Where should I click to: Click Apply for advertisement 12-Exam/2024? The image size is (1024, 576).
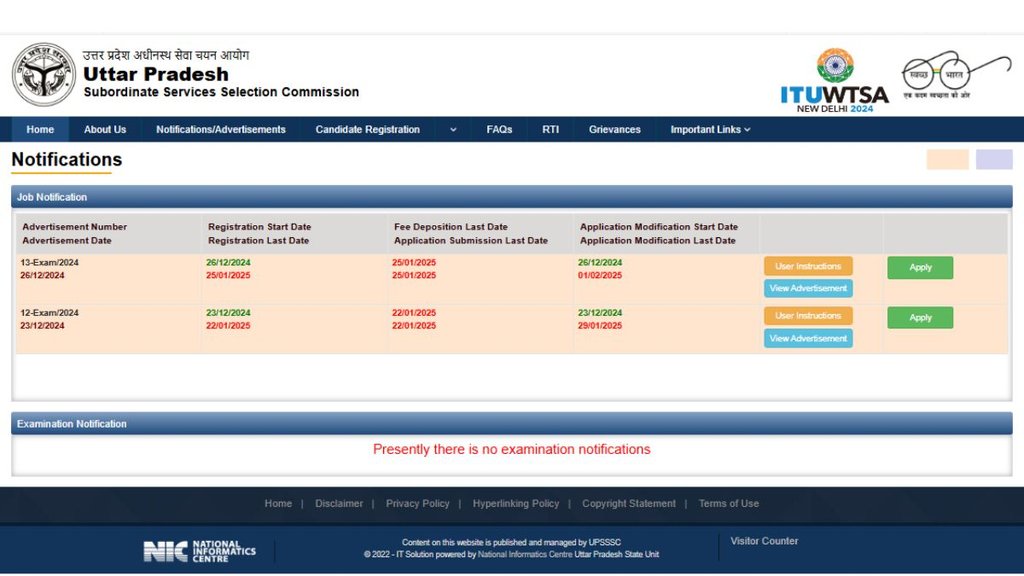tap(920, 317)
